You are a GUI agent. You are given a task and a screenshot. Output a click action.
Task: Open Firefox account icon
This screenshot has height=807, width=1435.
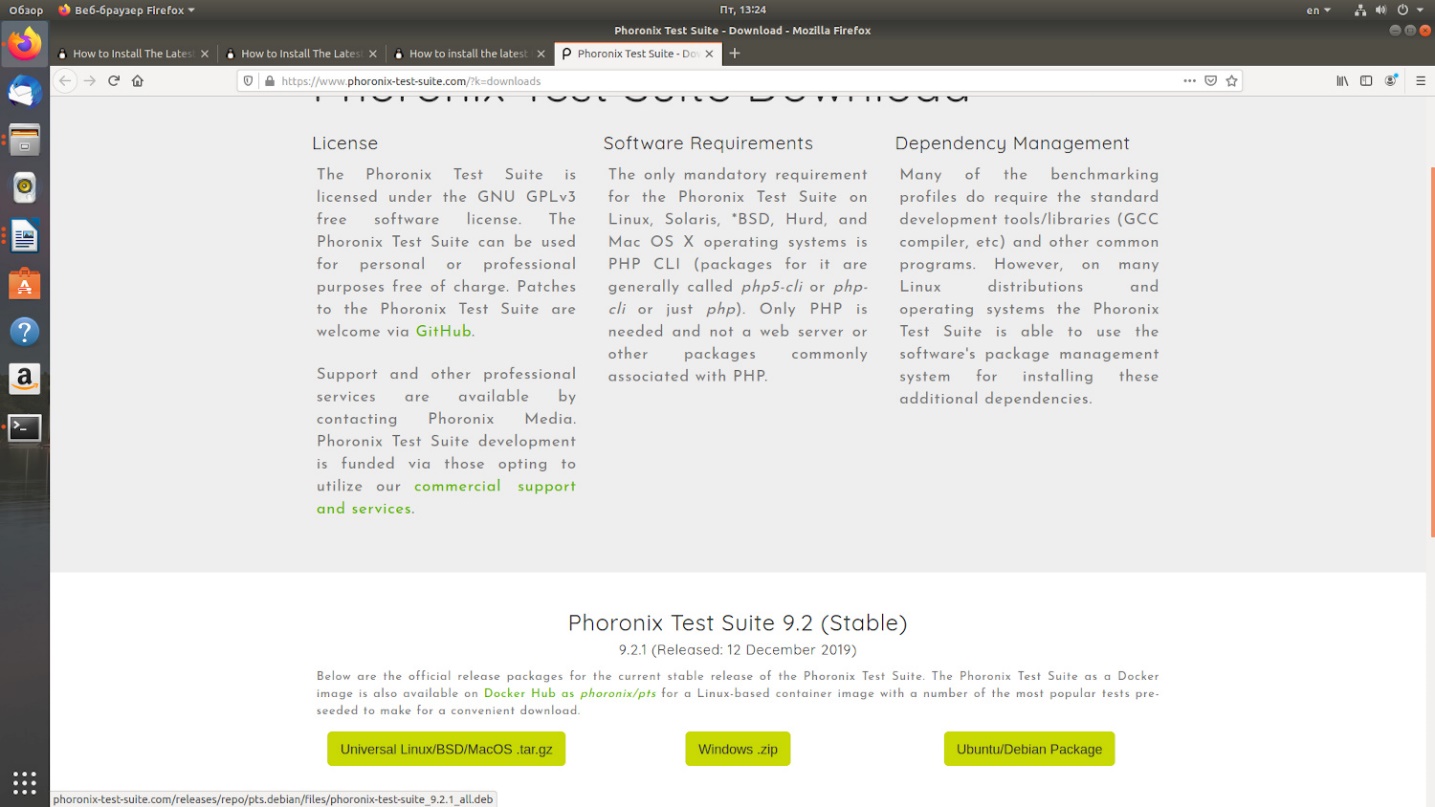(x=1391, y=81)
